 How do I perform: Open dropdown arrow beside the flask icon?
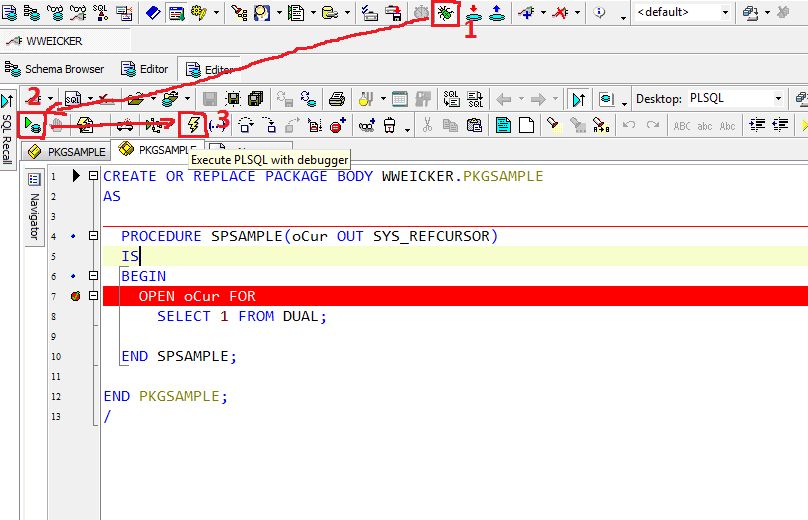click(x=383, y=98)
